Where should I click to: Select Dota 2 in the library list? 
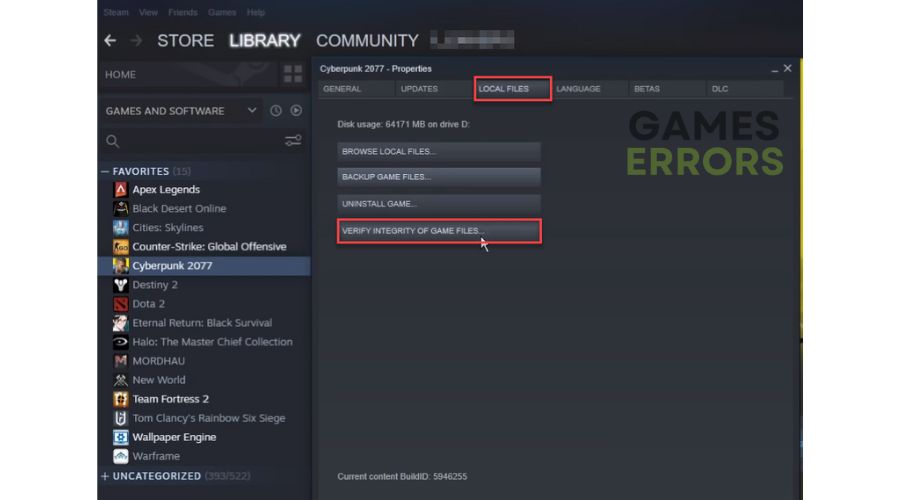click(148, 304)
